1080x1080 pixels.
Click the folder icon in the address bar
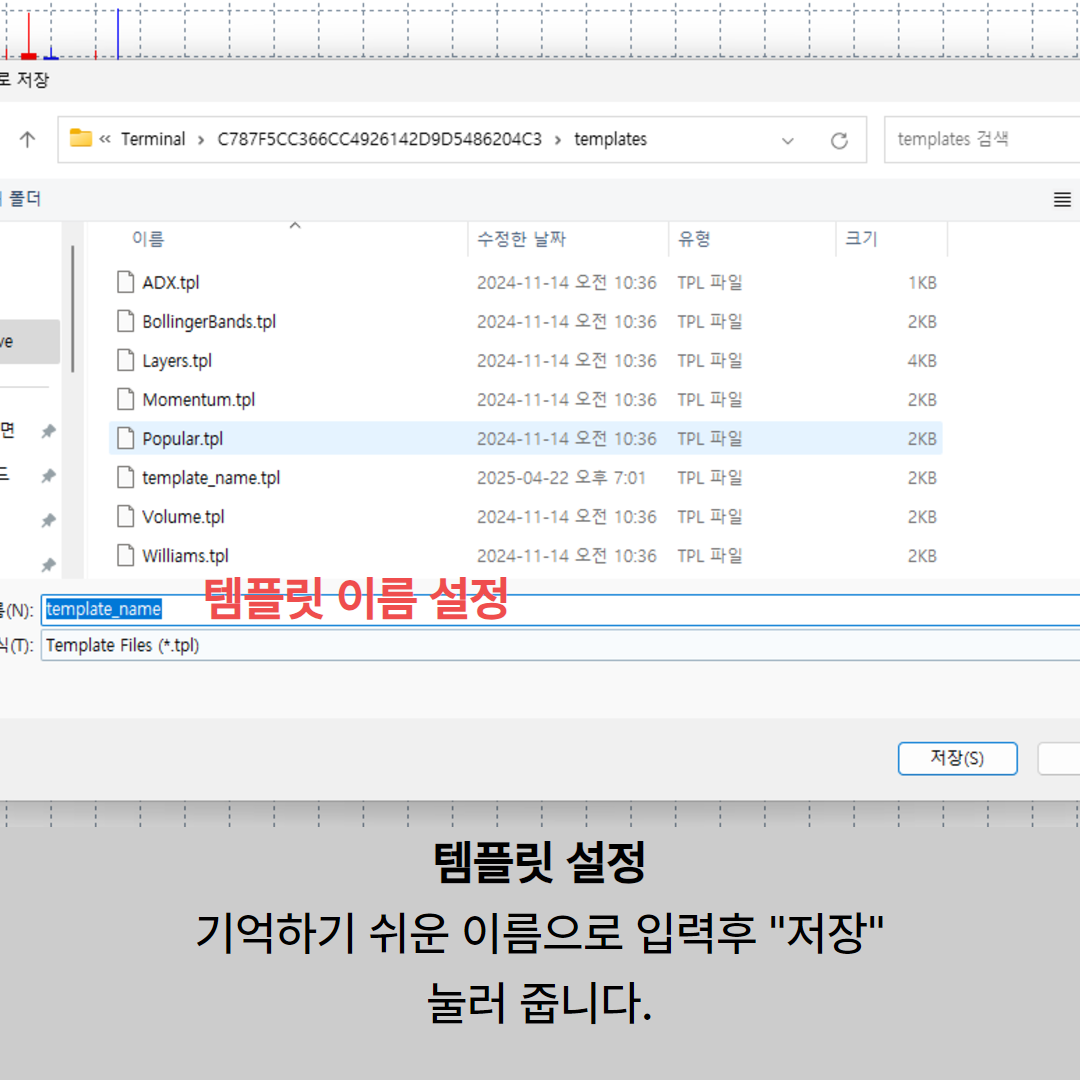click(x=81, y=139)
